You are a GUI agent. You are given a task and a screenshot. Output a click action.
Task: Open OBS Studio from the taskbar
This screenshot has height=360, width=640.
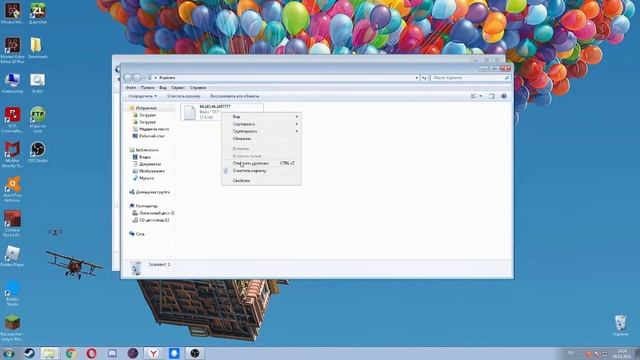[x=195, y=353]
